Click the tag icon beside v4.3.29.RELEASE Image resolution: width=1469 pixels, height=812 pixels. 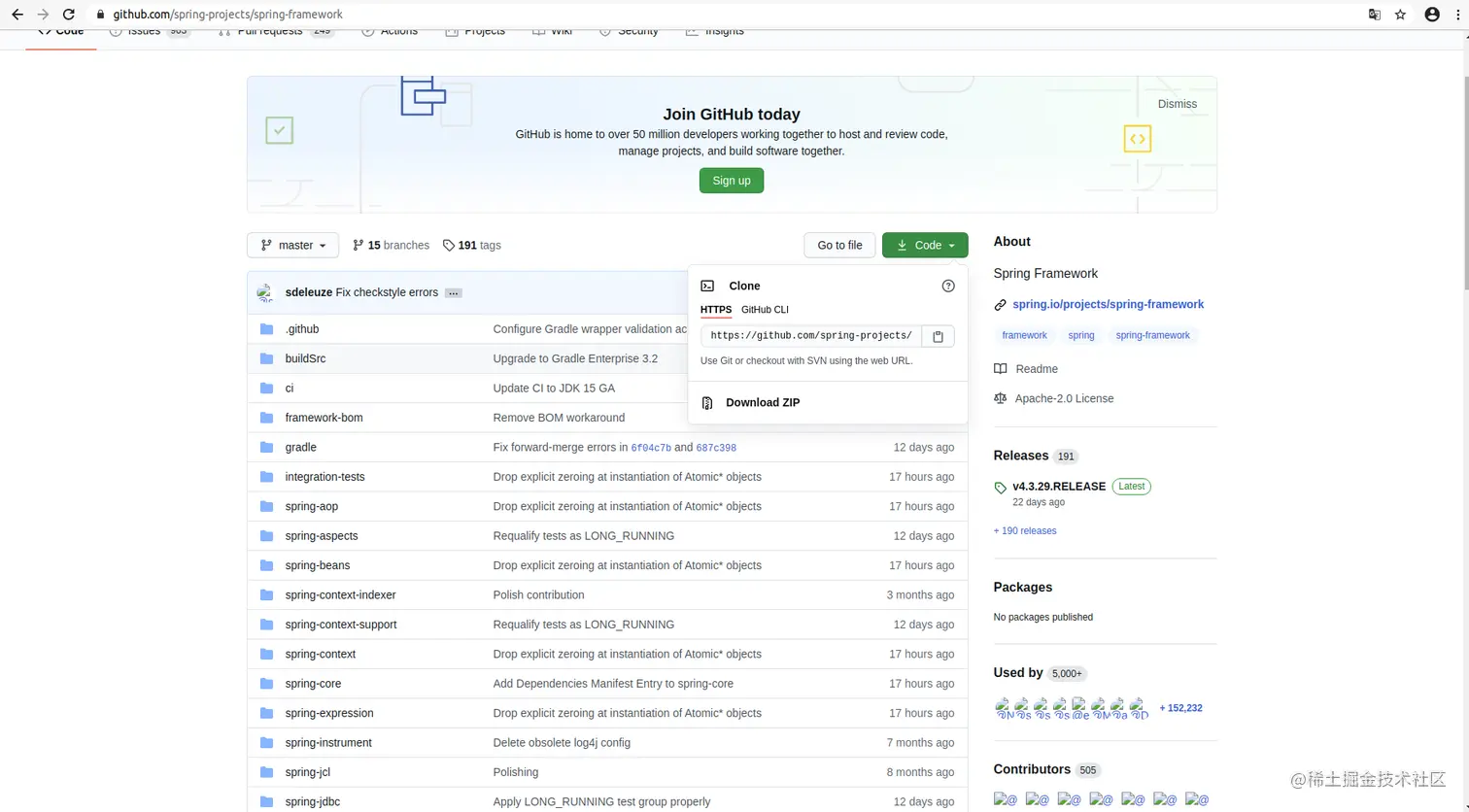point(1001,488)
